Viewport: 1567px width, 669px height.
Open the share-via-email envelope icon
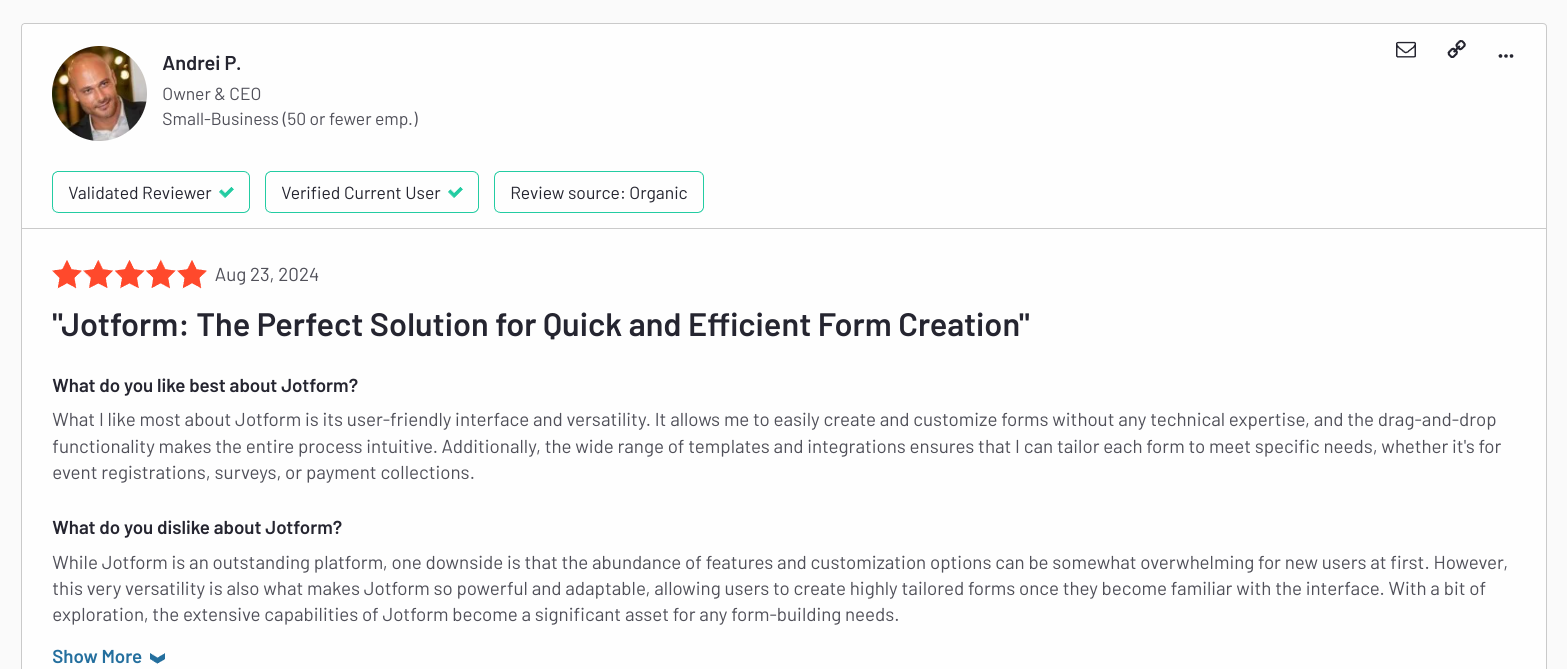(x=1406, y=48)
